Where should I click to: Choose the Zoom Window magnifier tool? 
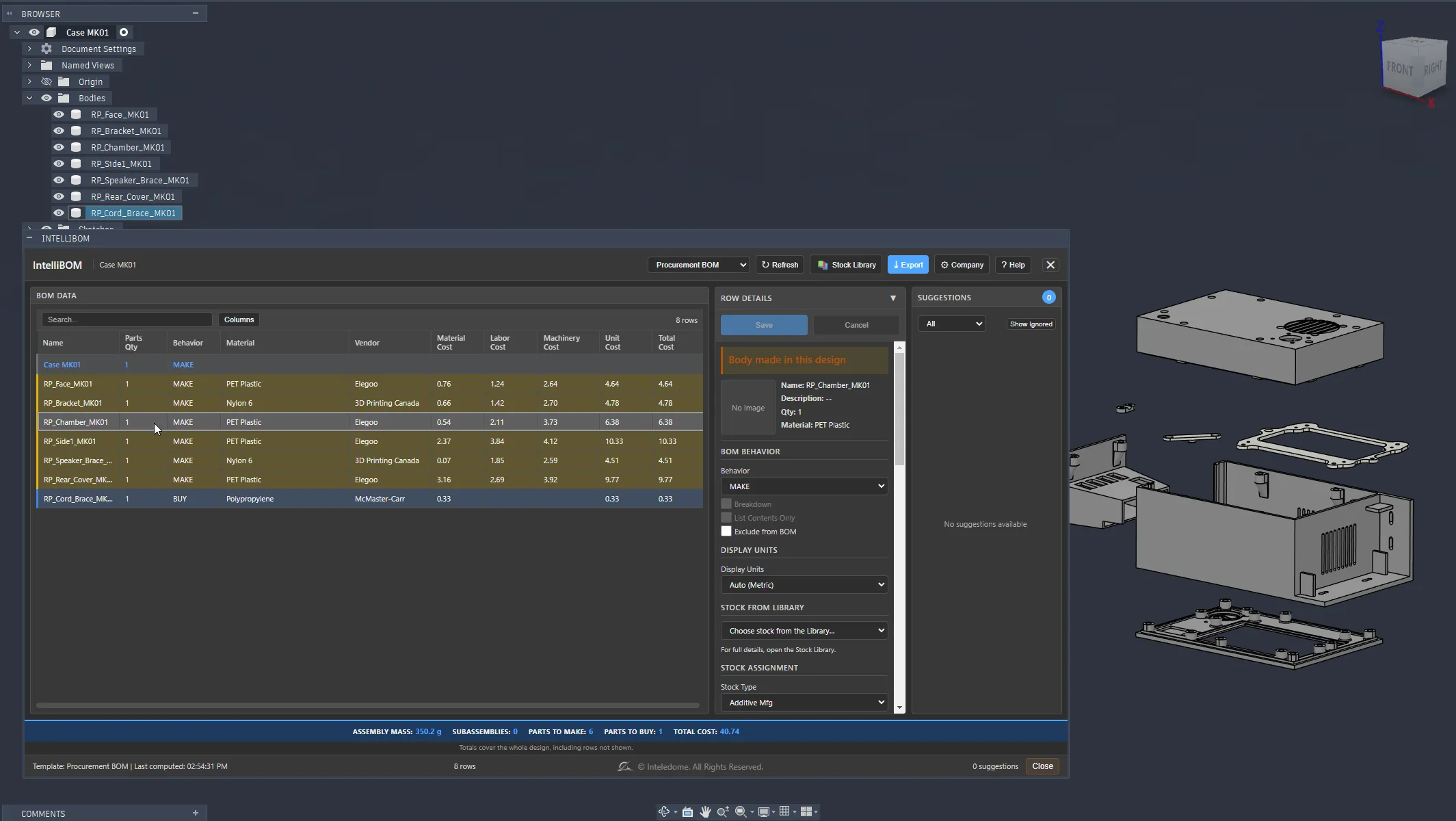741,811
